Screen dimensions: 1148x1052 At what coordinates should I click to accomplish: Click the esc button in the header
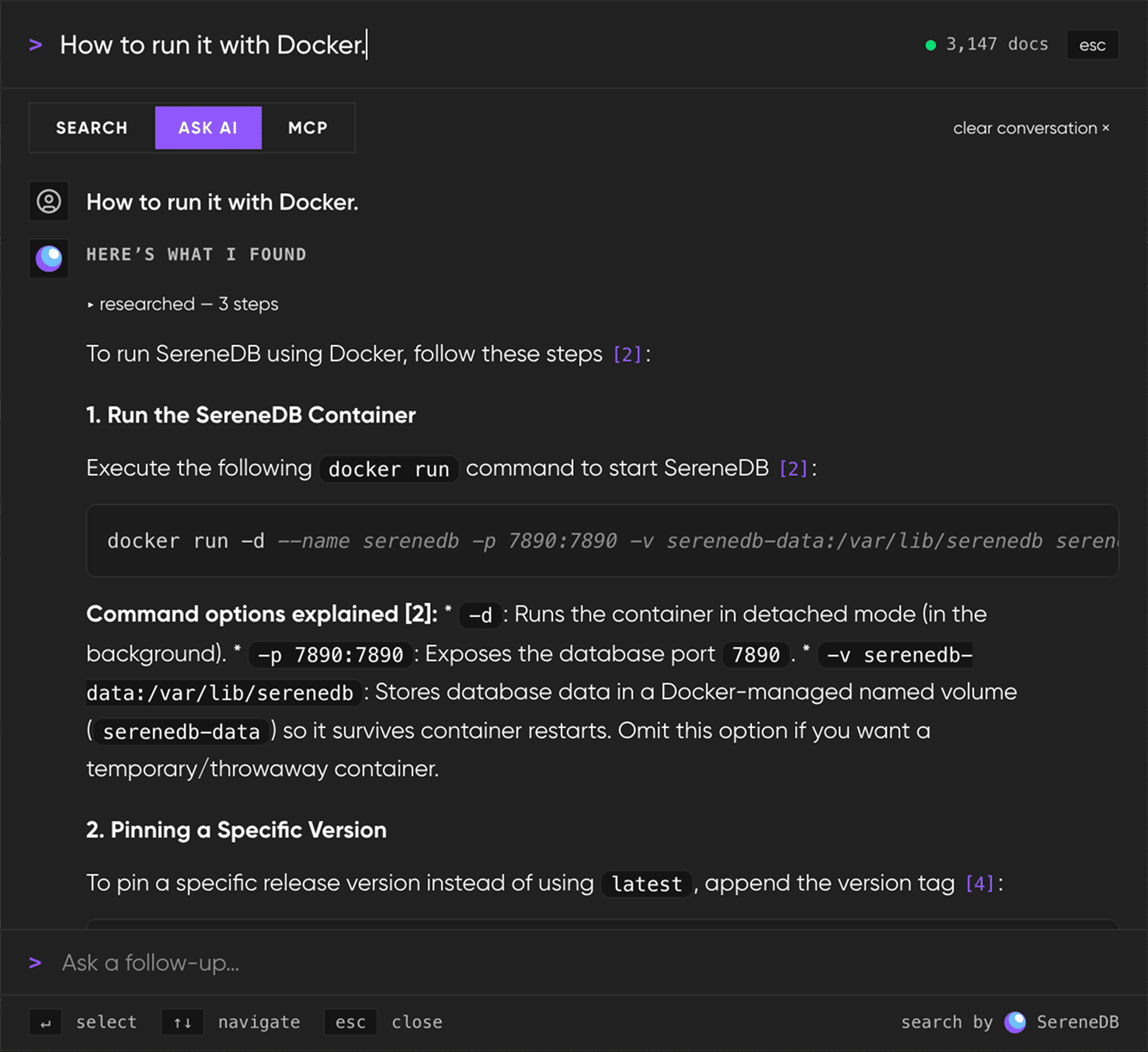click(x=1092, y=45)
